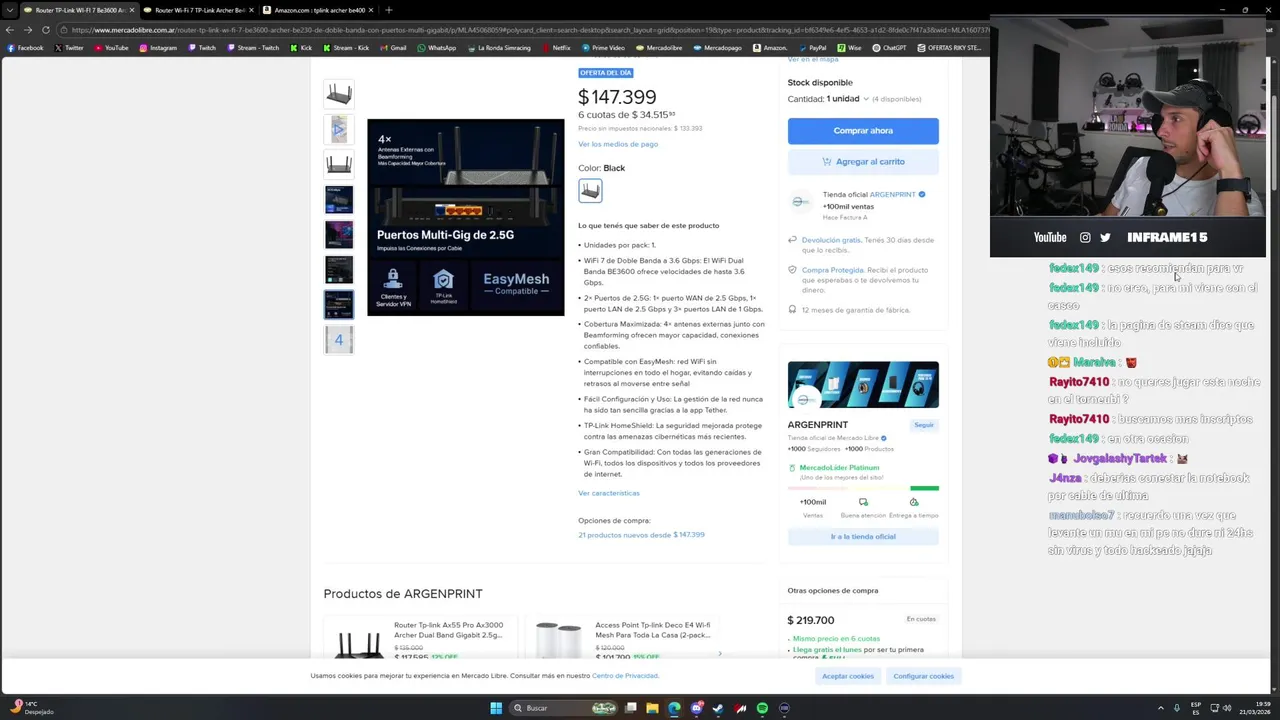1280x720 pixels.
Task: Open the Wise bookmark
Action: click(849, 48)
